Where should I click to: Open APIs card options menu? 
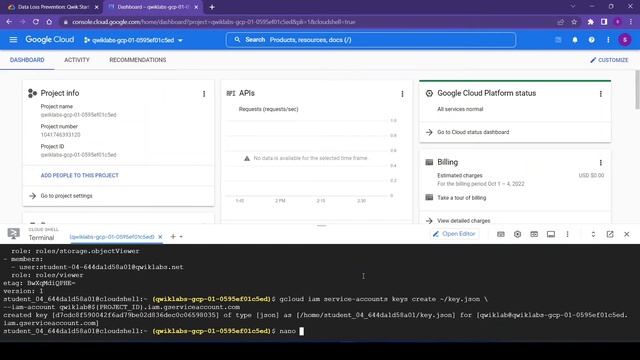pos(402,94)
